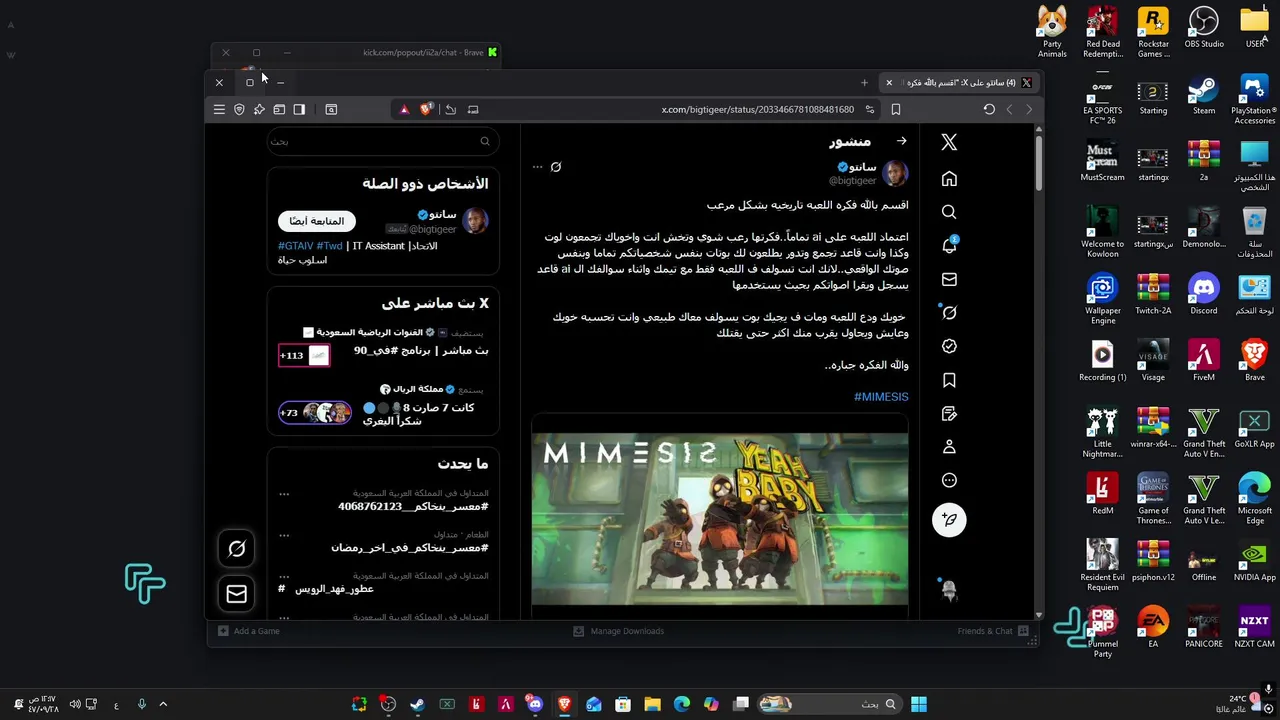This screenshot has width=1280, height=720.
Task: Close the X tab
Action: click(889, 82)
